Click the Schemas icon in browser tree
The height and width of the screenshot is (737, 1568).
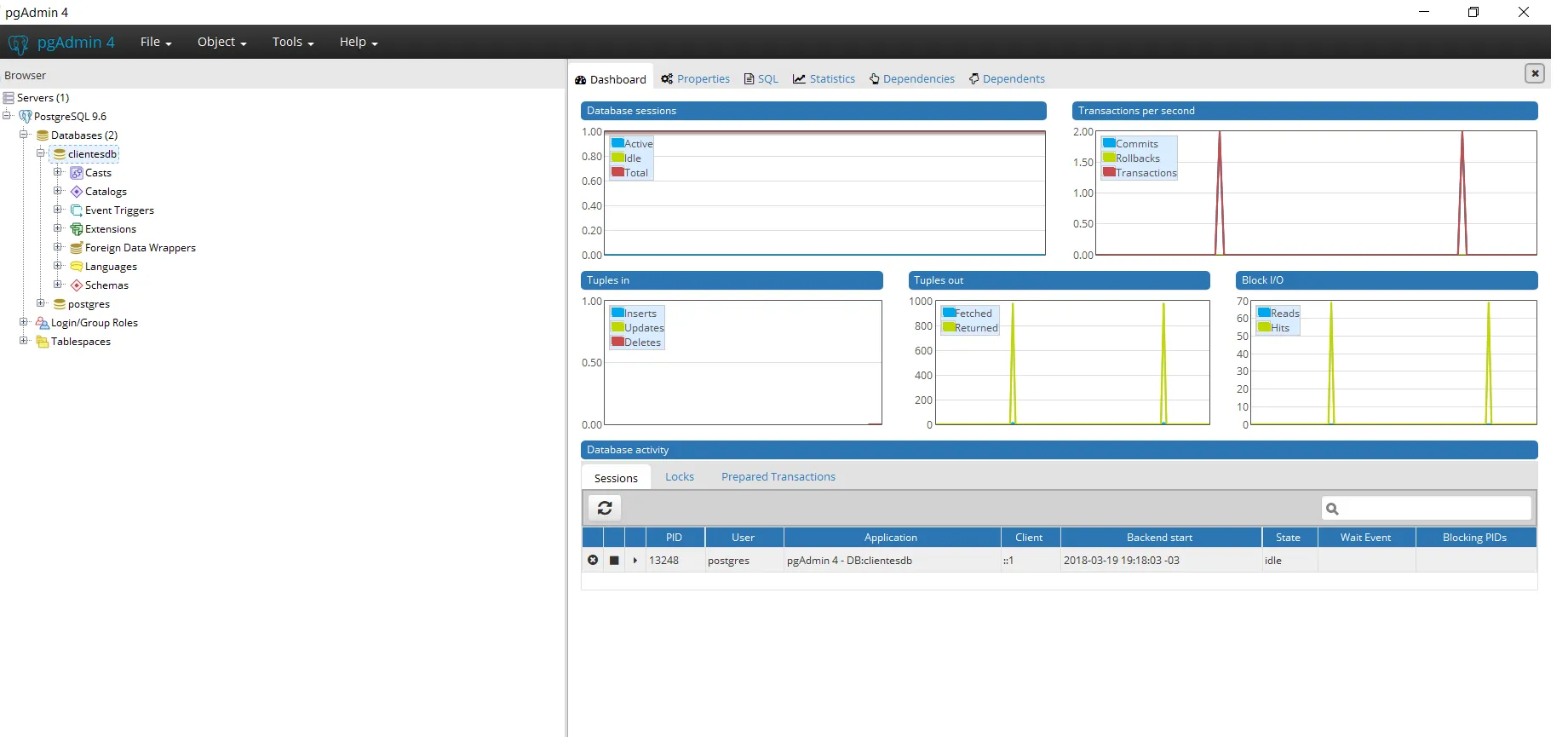coord(77,285)
